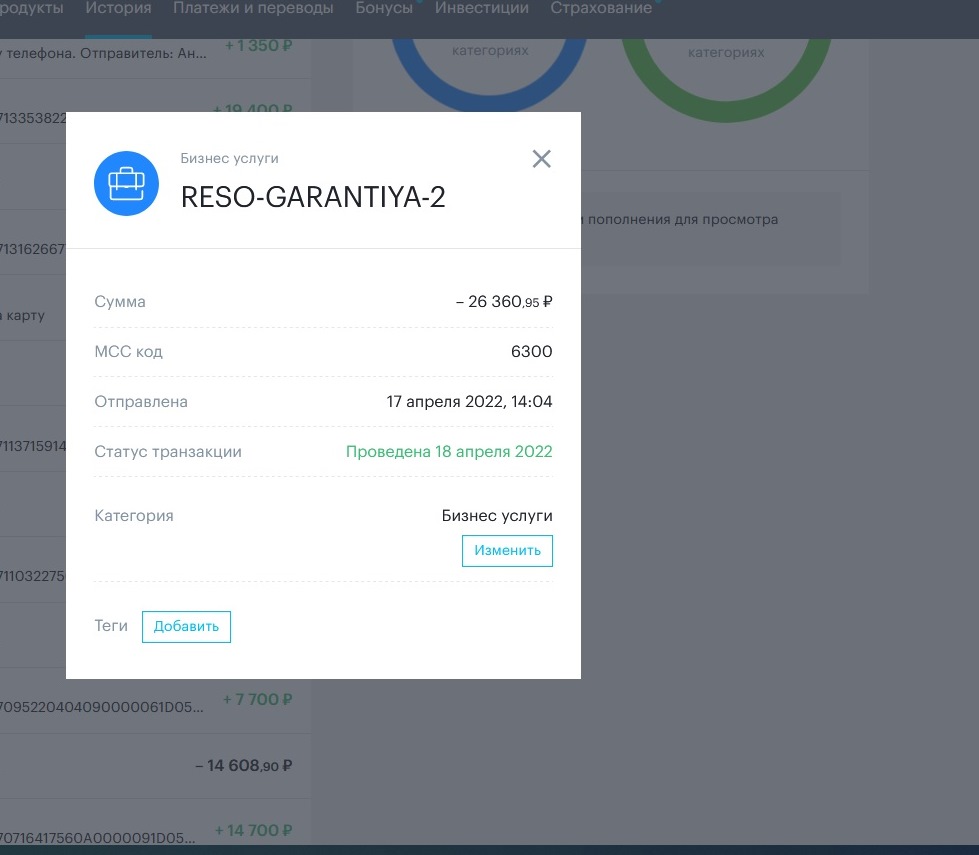Viewport: 979px width, 855px height.
Task: Click the Теги label
Action: point(111,626)
